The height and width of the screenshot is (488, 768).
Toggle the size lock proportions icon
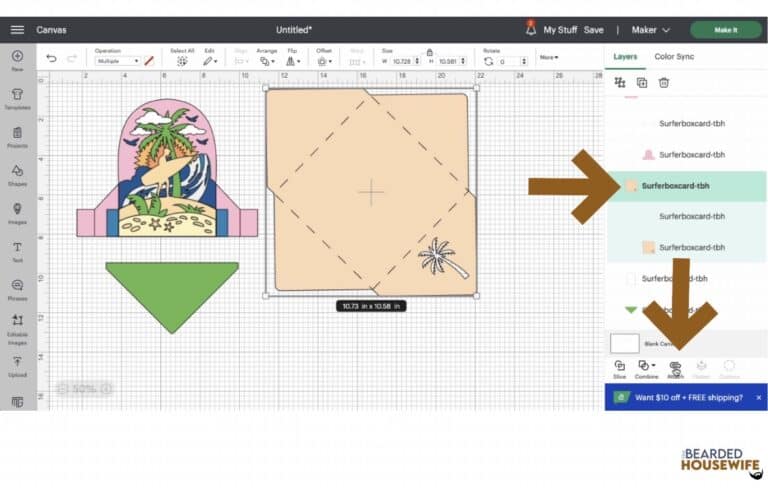(429, 51)
